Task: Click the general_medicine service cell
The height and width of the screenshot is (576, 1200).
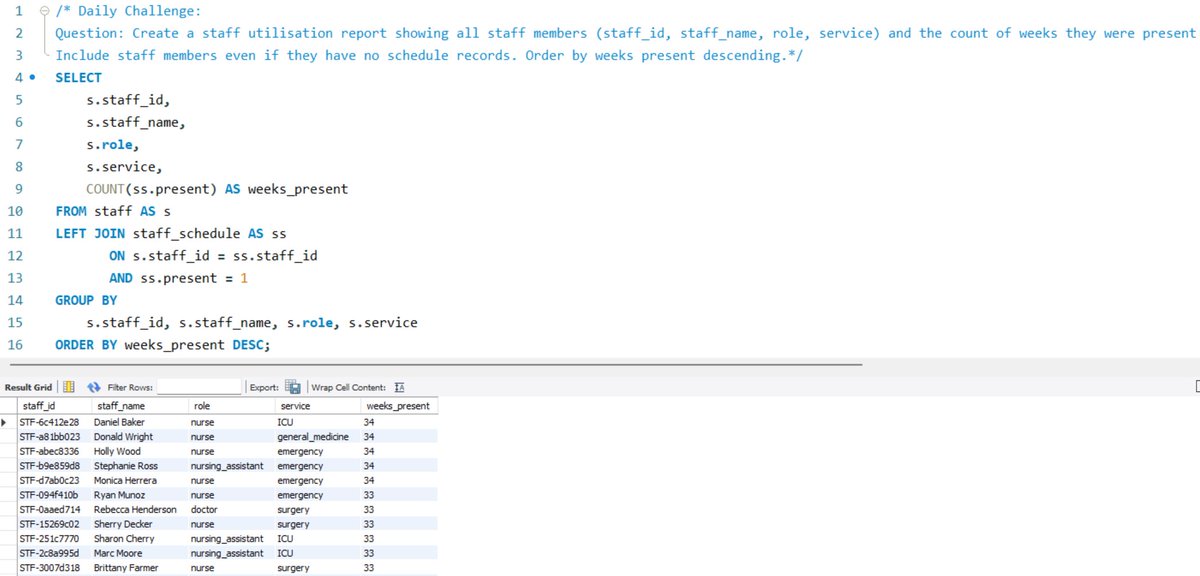Action: (x=318, y=437)
